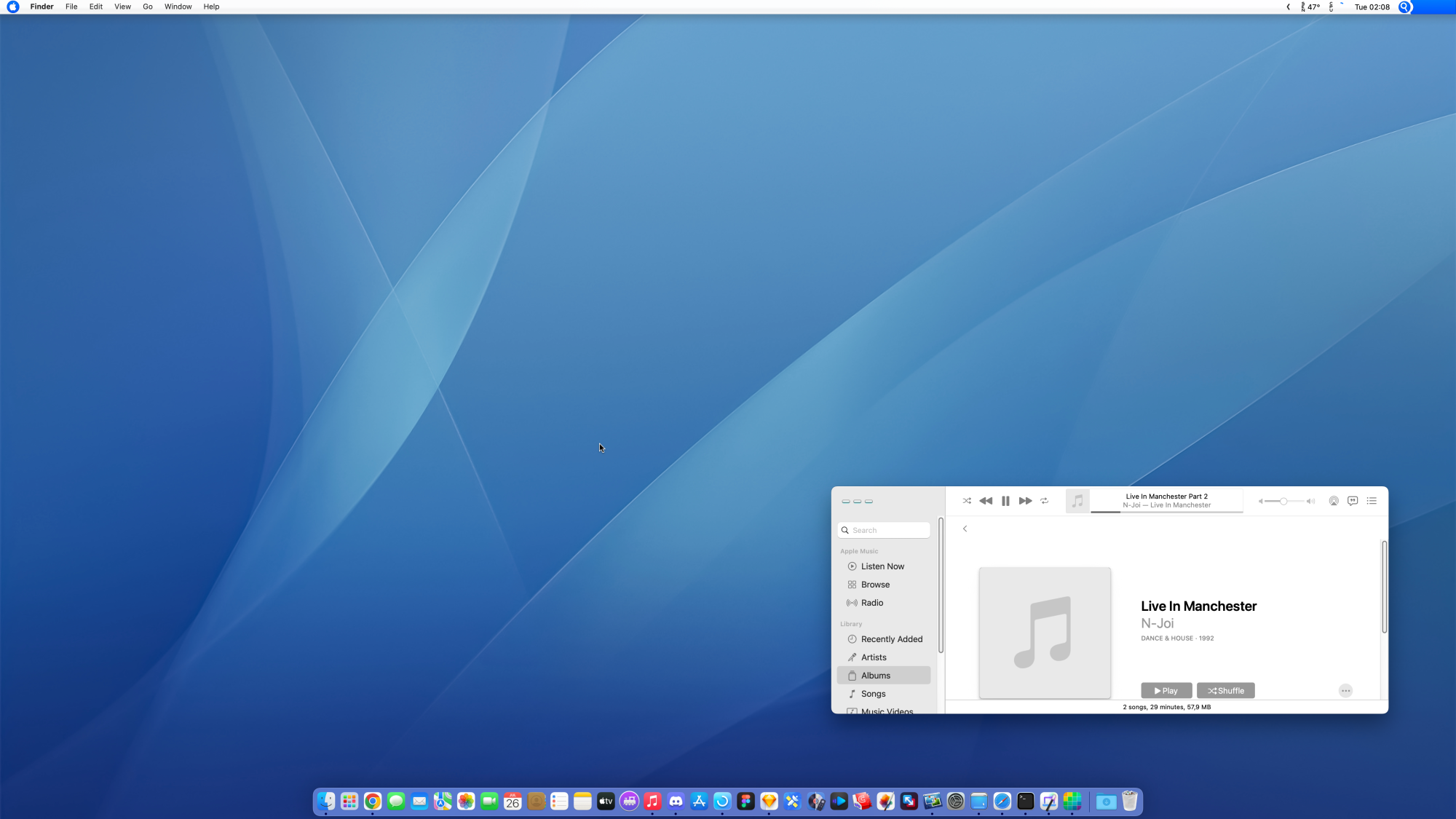
Task: Select Browse in Apple Music section
Action: (874, 584)
